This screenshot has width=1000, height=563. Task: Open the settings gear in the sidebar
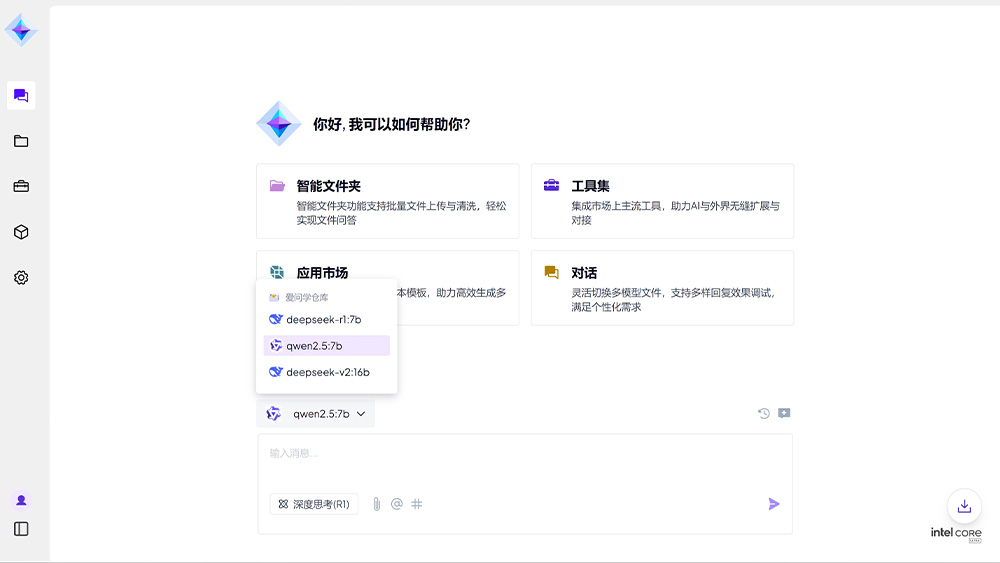pyautogui.click(x=21, y=277)
